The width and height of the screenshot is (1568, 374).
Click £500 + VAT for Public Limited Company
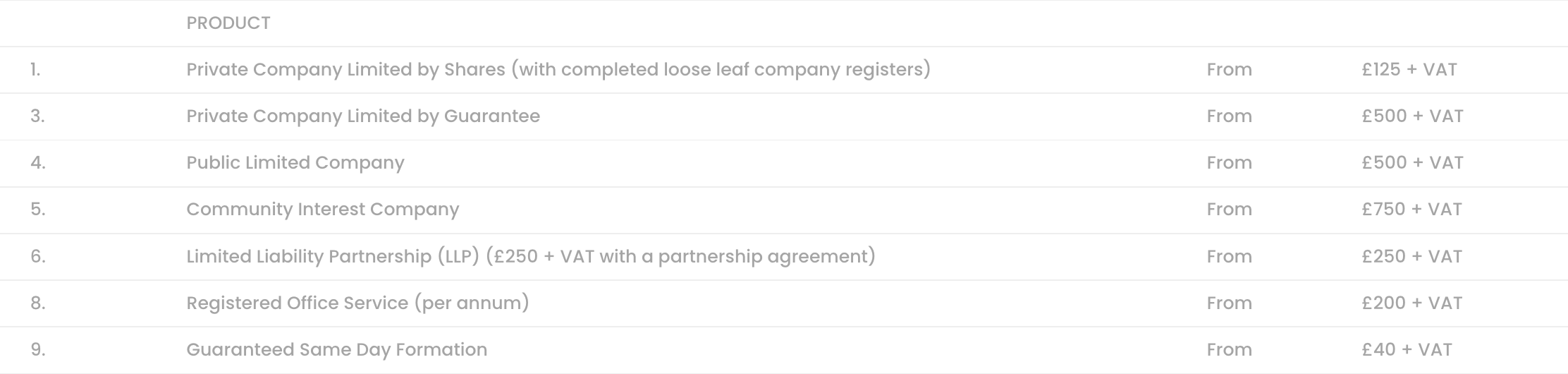(x=1412, y=163)
